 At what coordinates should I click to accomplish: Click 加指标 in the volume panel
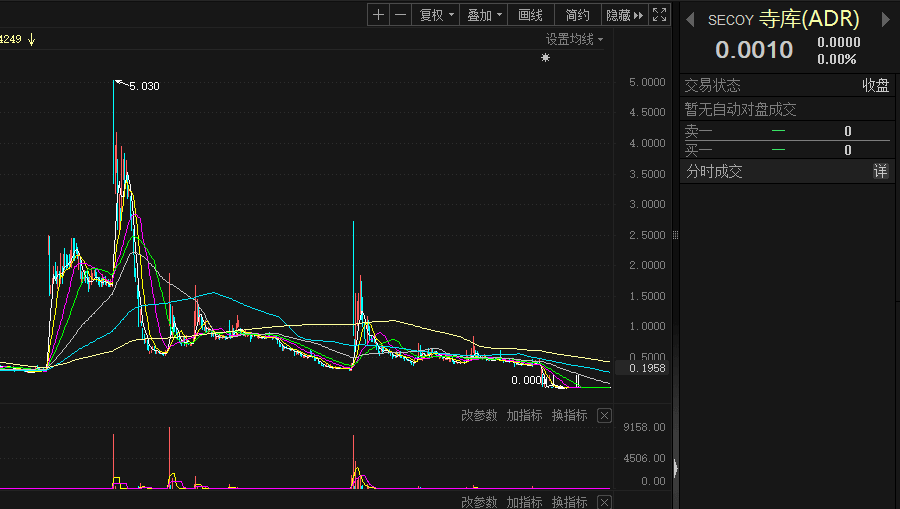click(x=524, y=416)
